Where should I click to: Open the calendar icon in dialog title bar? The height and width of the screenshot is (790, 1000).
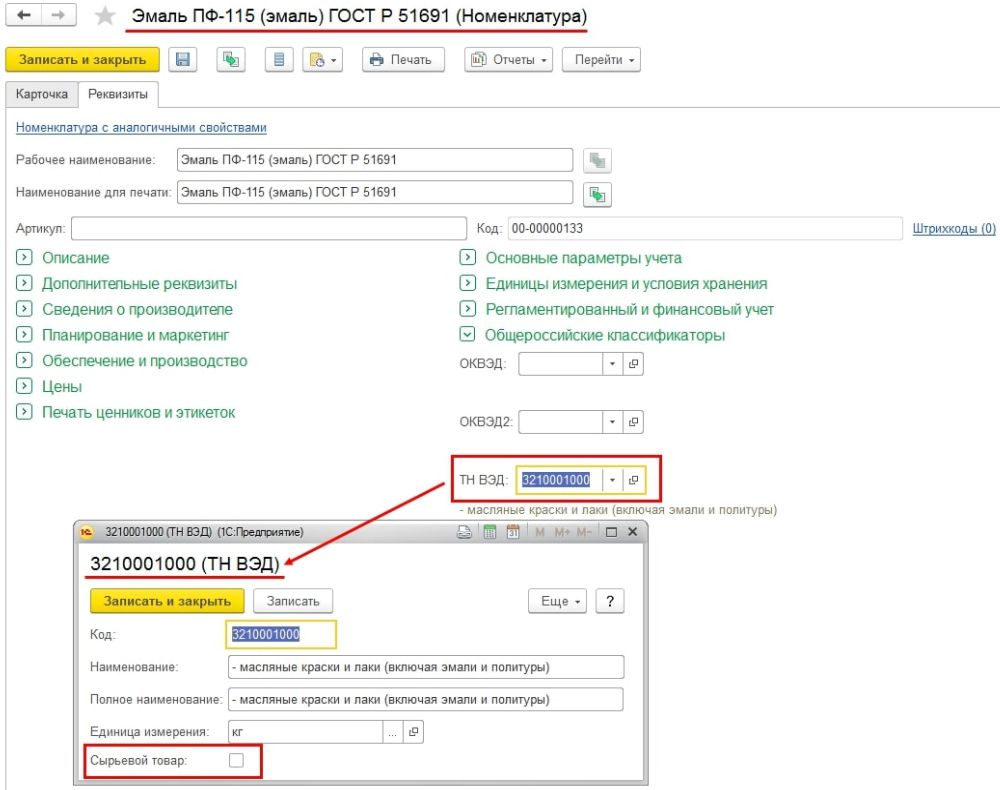[x=513, y=532]
